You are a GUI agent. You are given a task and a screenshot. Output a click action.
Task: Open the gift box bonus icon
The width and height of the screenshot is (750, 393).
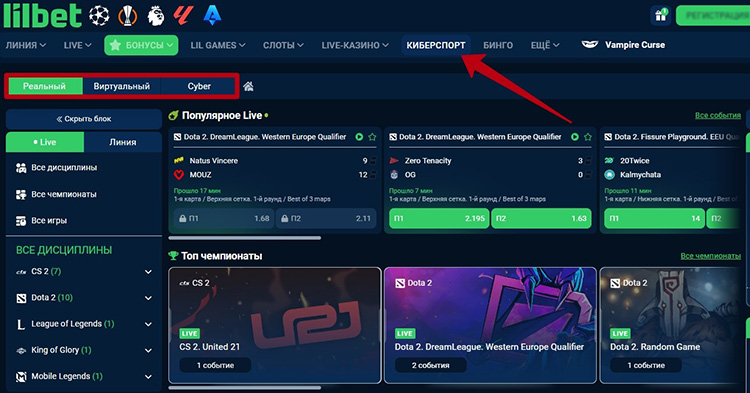(661, 16)
